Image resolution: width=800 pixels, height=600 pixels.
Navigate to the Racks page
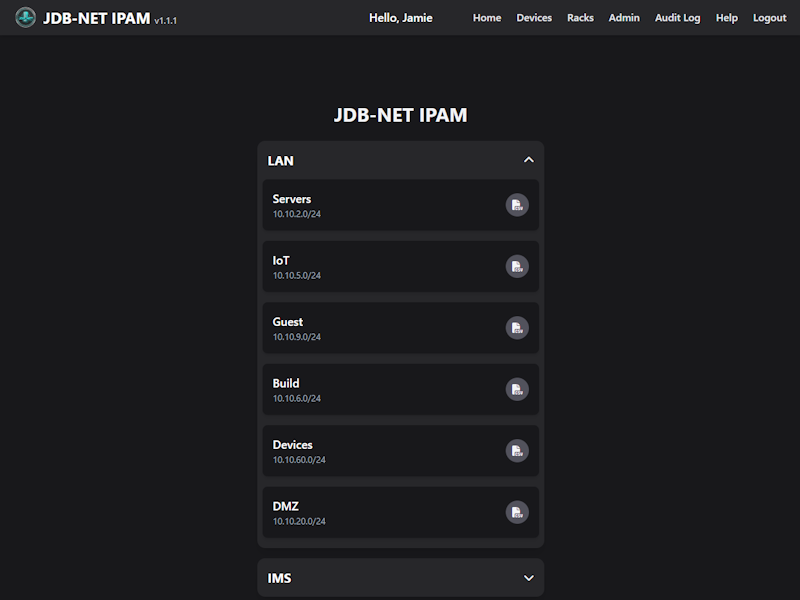580,17
